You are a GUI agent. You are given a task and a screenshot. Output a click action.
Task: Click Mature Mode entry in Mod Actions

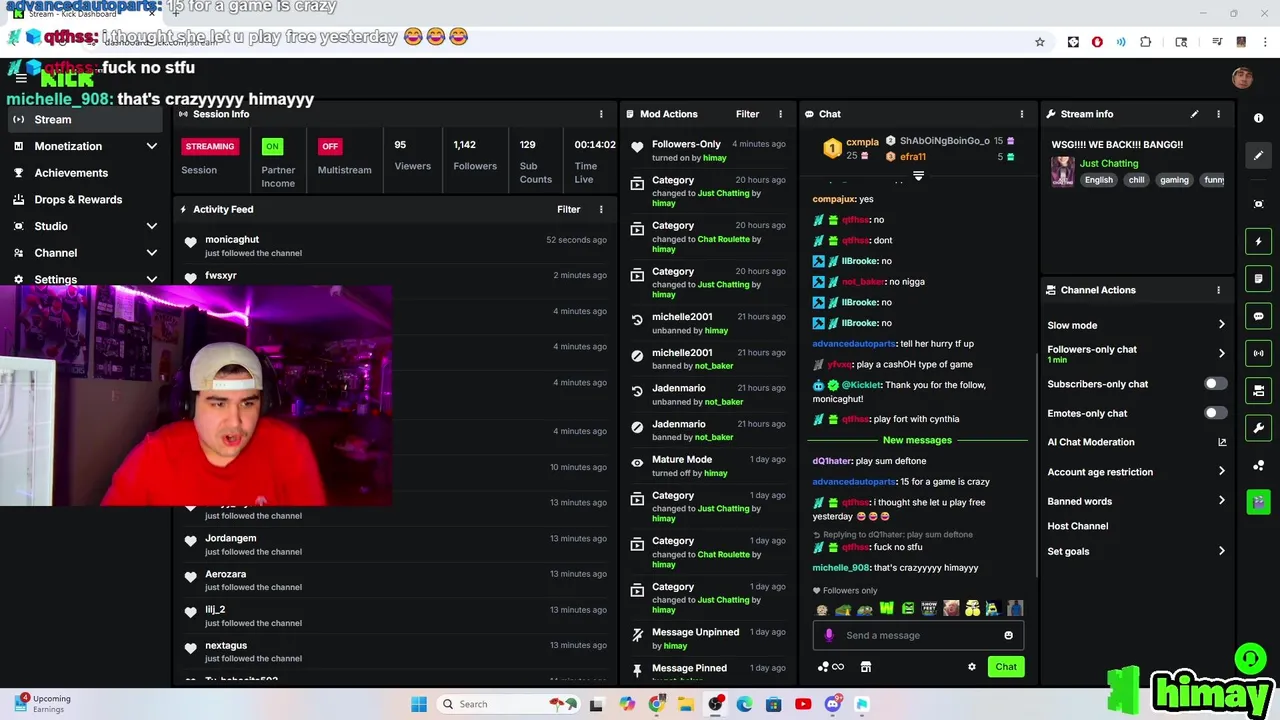pos(708,466)
